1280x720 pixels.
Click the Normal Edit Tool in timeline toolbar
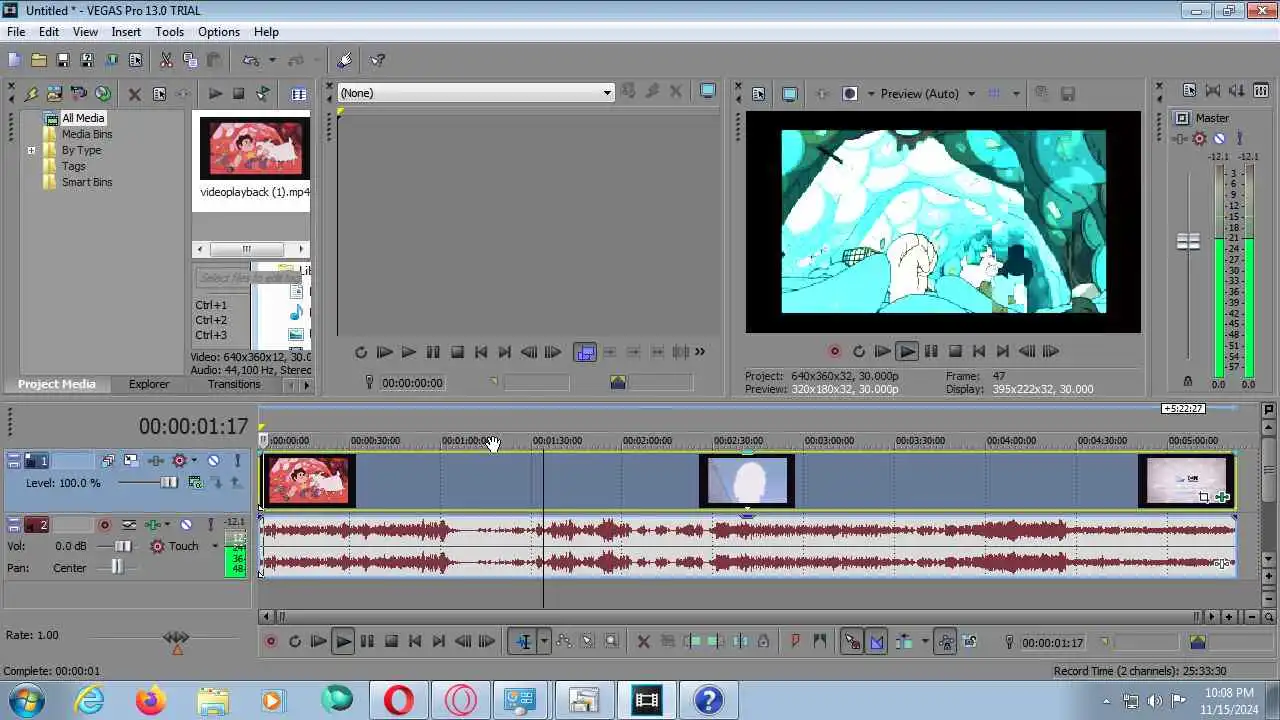[x=523, y=642]
